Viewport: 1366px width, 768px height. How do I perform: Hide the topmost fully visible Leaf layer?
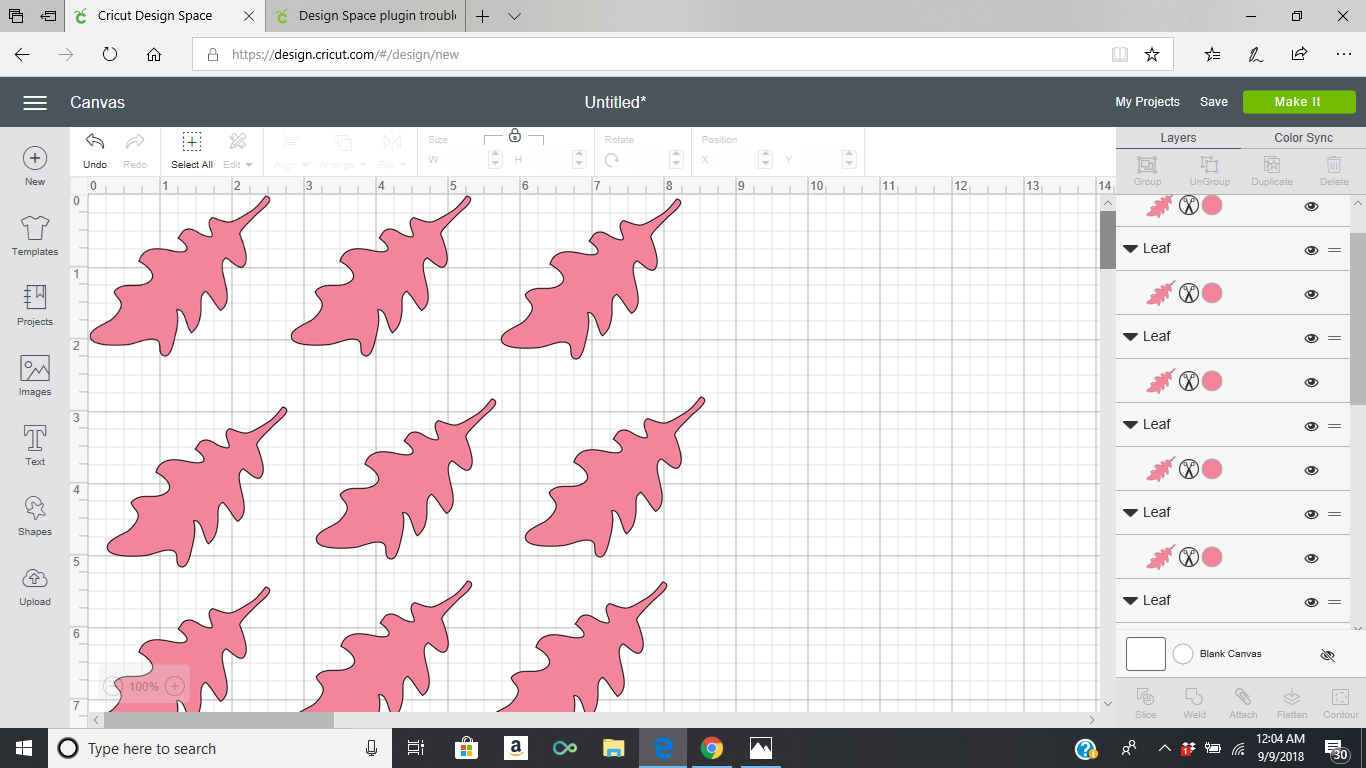coord(1311,250)
